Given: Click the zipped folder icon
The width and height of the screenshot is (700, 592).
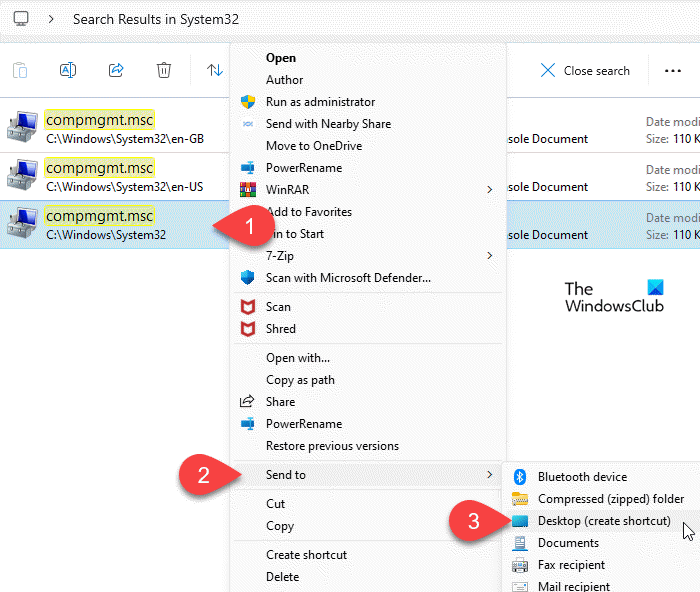Looking at the screenshot, I should [520, 499].
